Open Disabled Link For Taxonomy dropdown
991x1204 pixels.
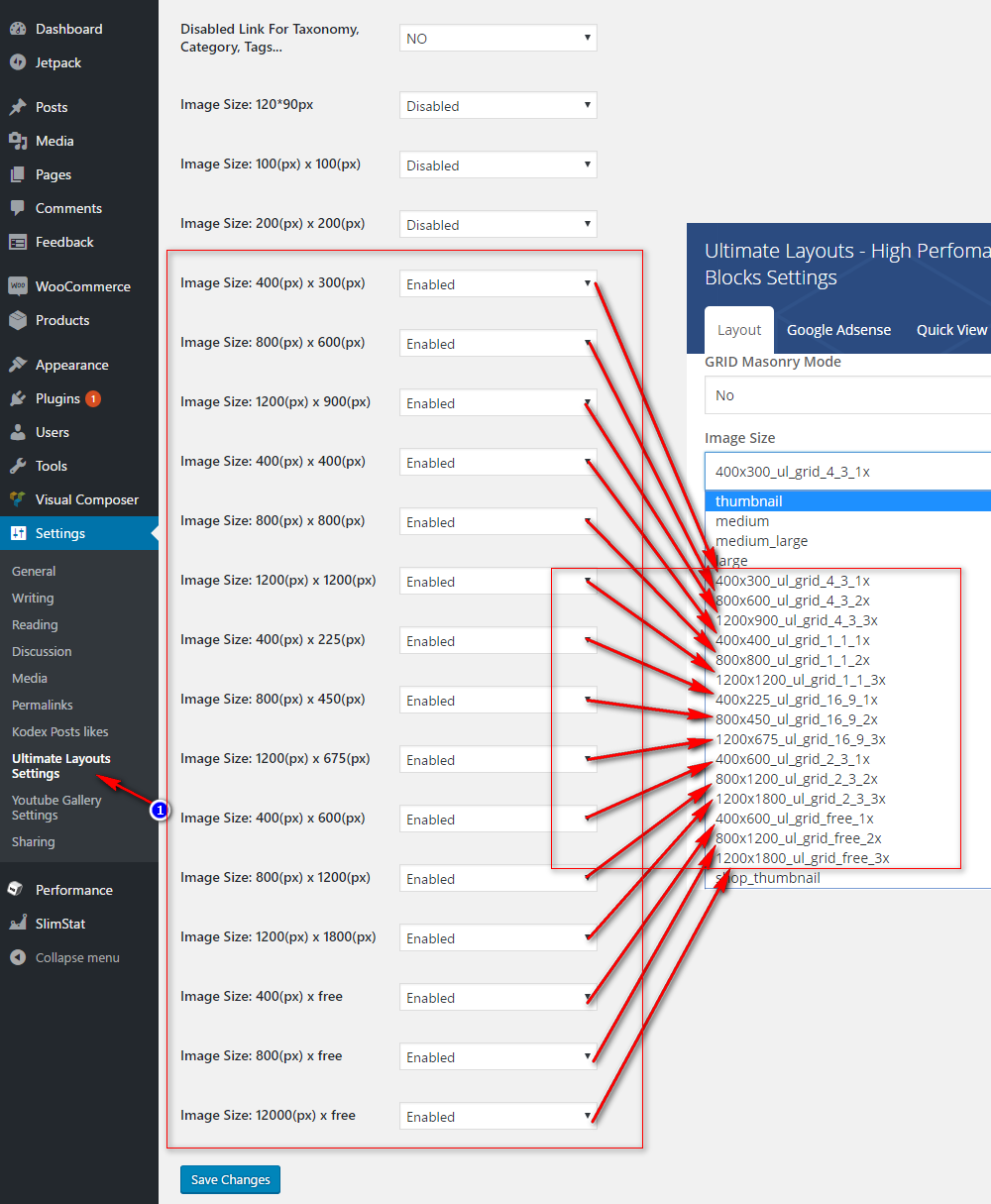(497, 39)
